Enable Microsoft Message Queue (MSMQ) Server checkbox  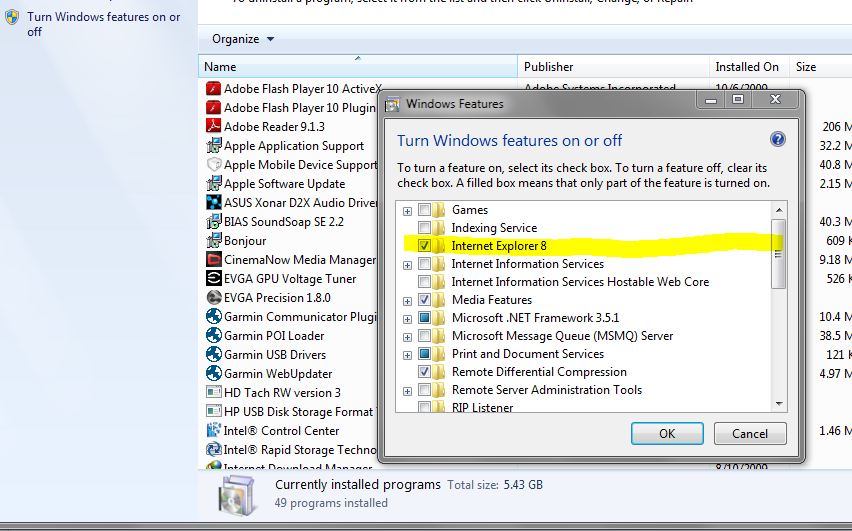pos(424,335)
